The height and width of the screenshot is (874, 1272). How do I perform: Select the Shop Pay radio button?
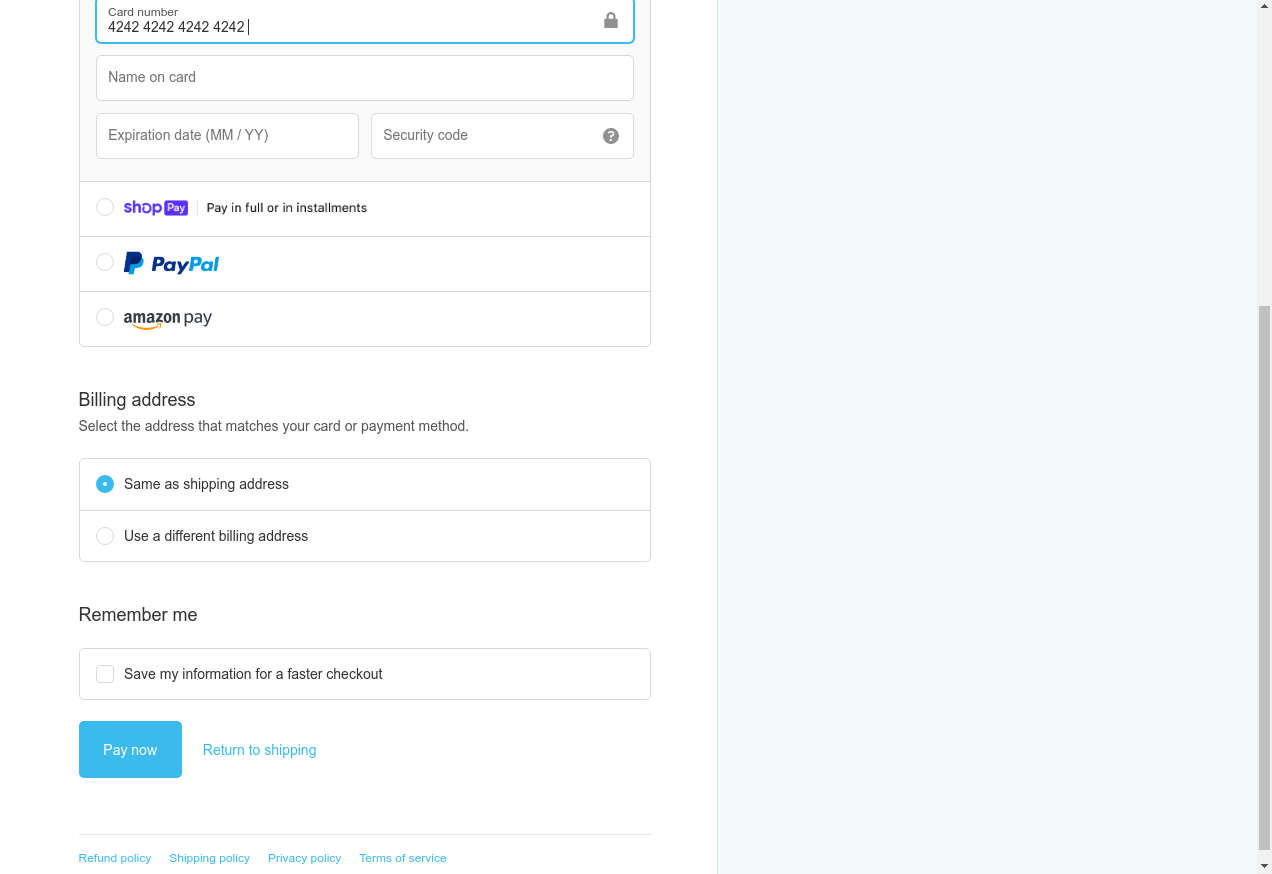(x=105, y=207)
